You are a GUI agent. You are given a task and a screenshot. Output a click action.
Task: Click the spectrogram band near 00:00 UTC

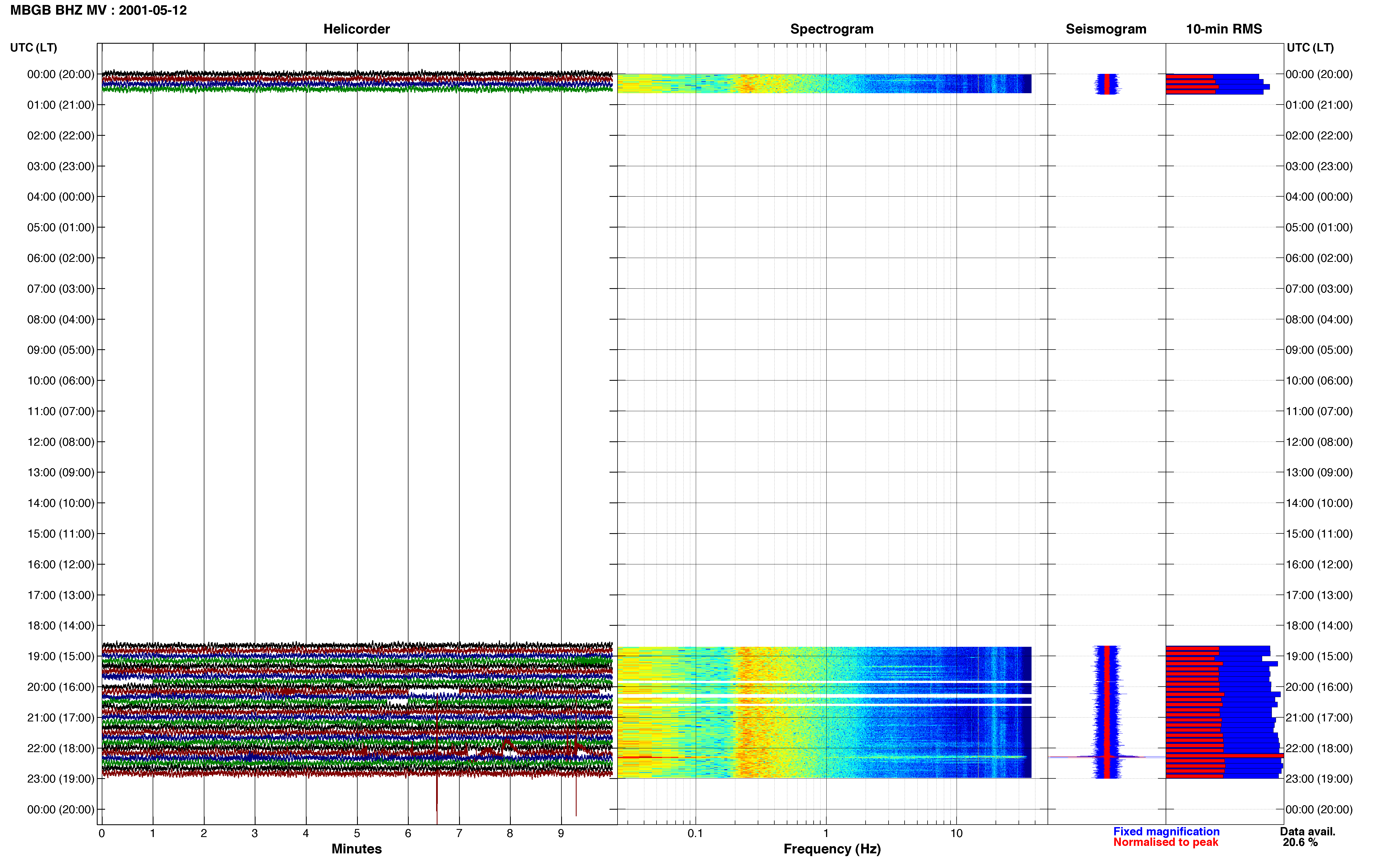pyautogui.click(x=824, y=83)
